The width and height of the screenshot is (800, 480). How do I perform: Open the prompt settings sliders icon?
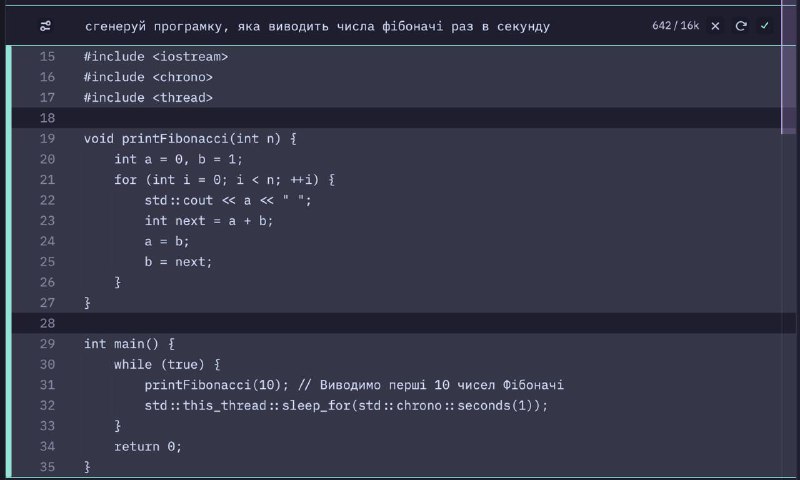pos(45,26)
